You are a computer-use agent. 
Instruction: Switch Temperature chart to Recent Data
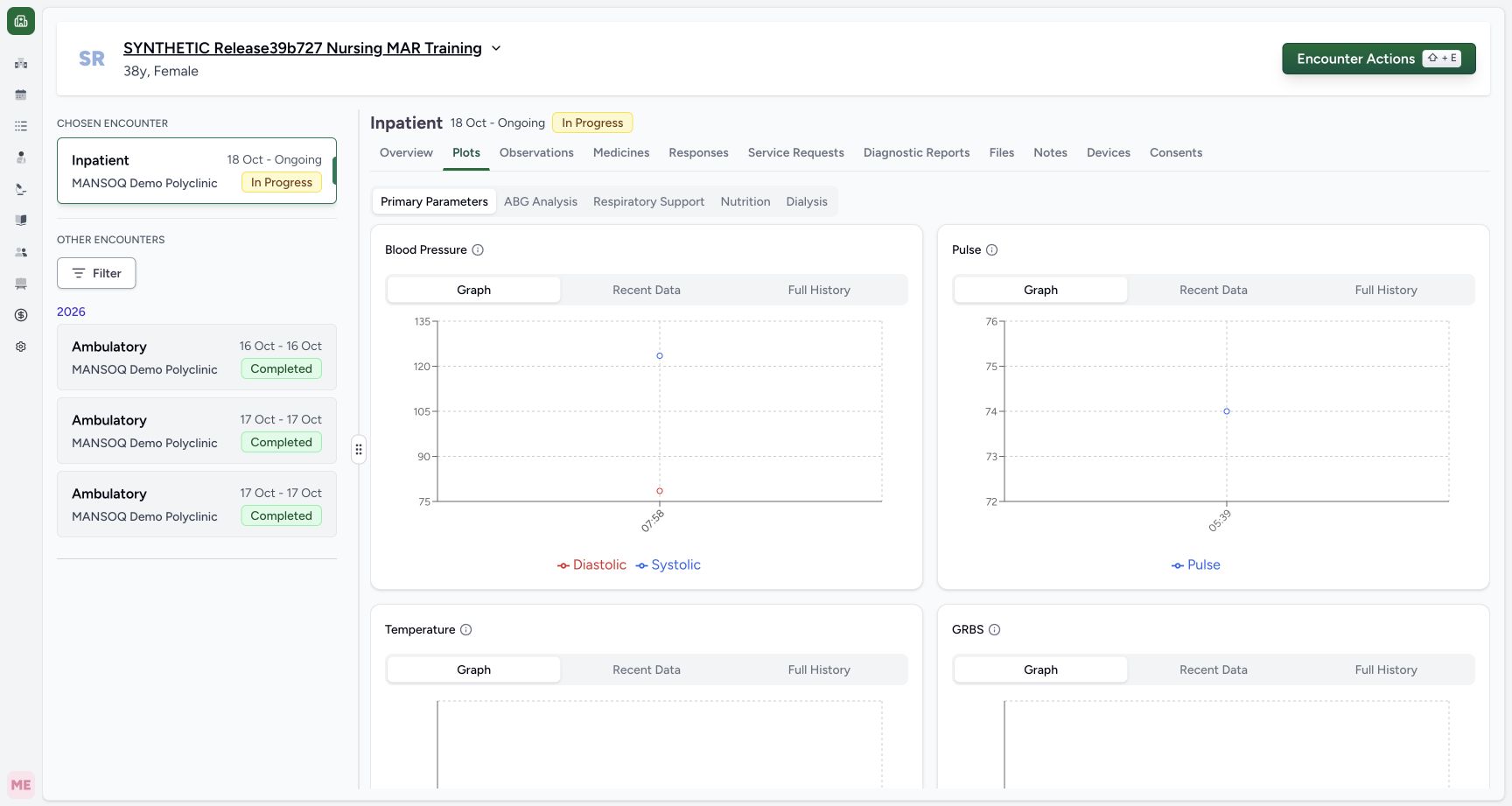(x=647, y=670)
